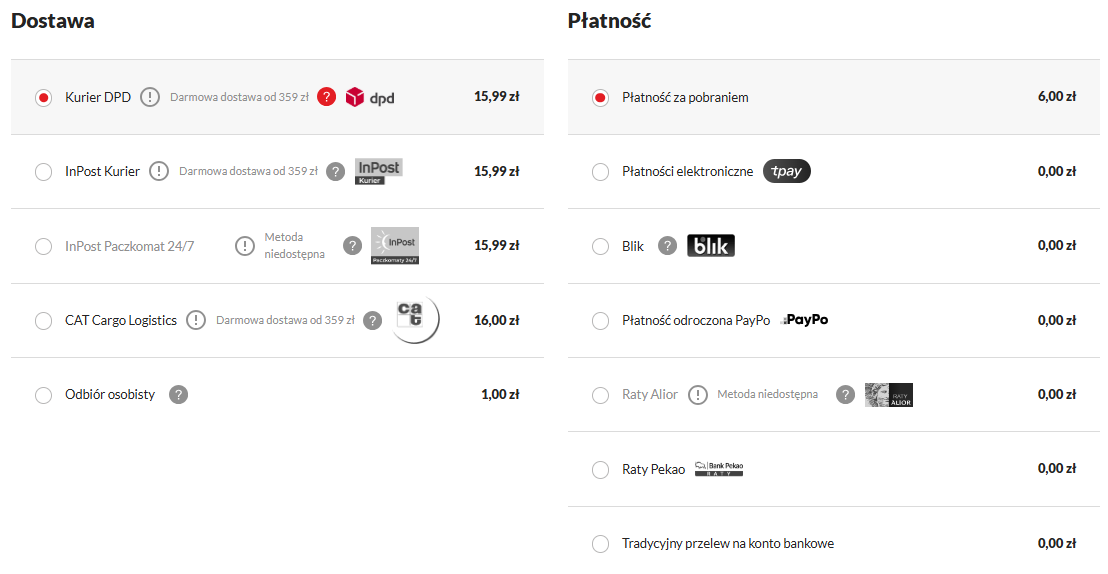Click the DPD courier logo
The height and width of the screenshot is (574, 1108).
click(370, 97)
